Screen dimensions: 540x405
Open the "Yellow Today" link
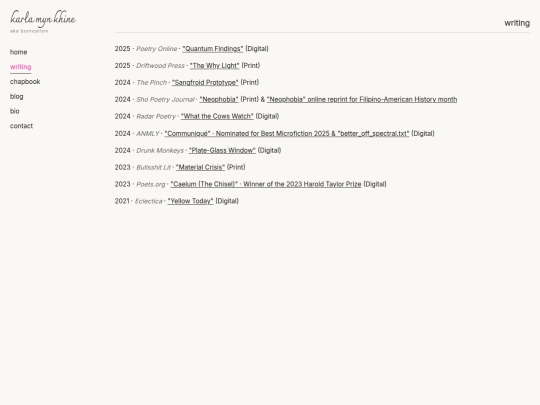pyautogui.click(x=190, y=201)
